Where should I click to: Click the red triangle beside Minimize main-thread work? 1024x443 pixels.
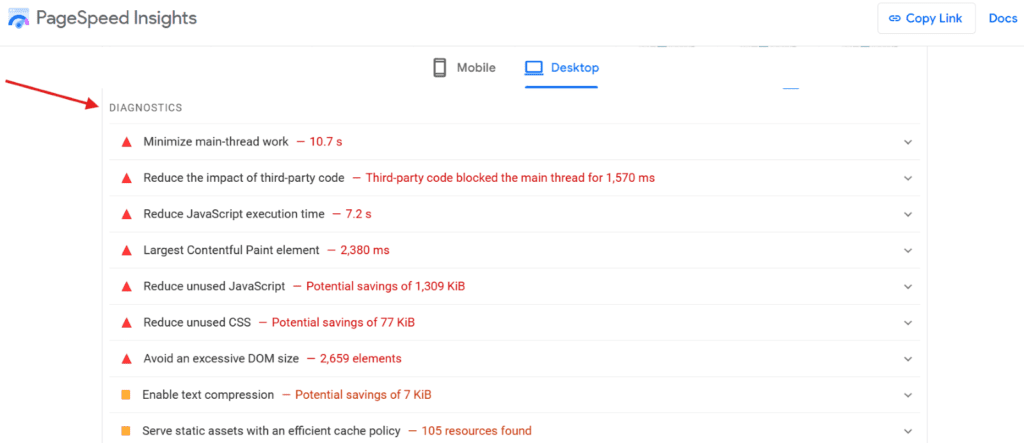pos(126,142)
